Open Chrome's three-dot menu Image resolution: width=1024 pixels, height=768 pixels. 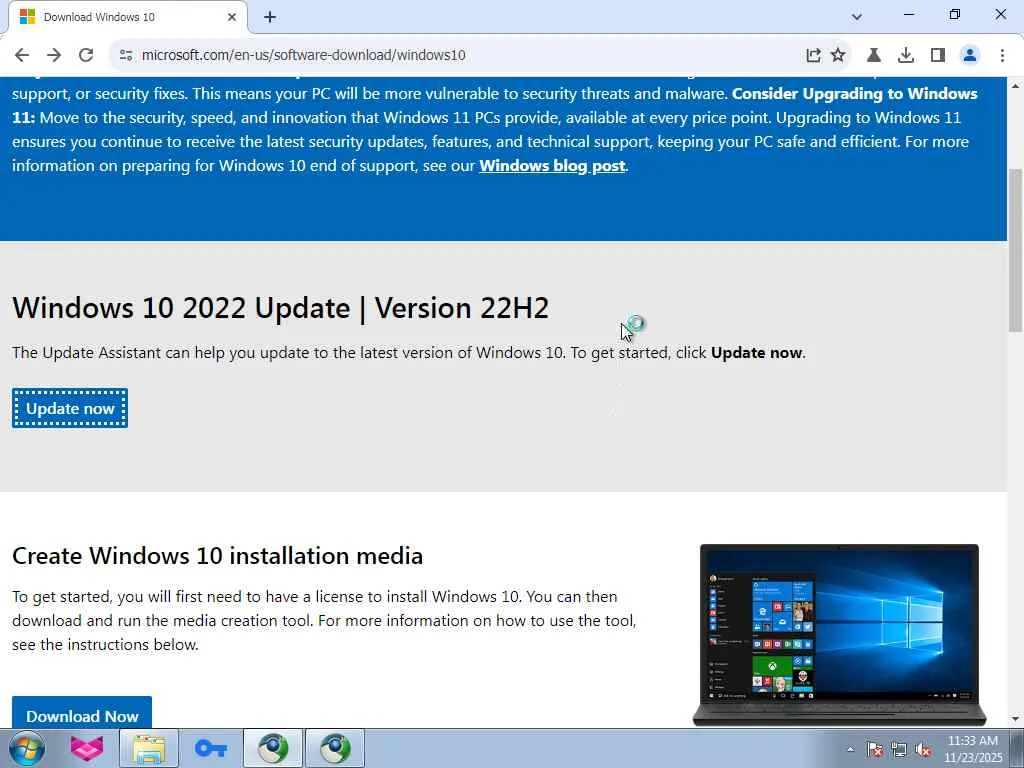pyautogui.click(x=1002, y=55)
